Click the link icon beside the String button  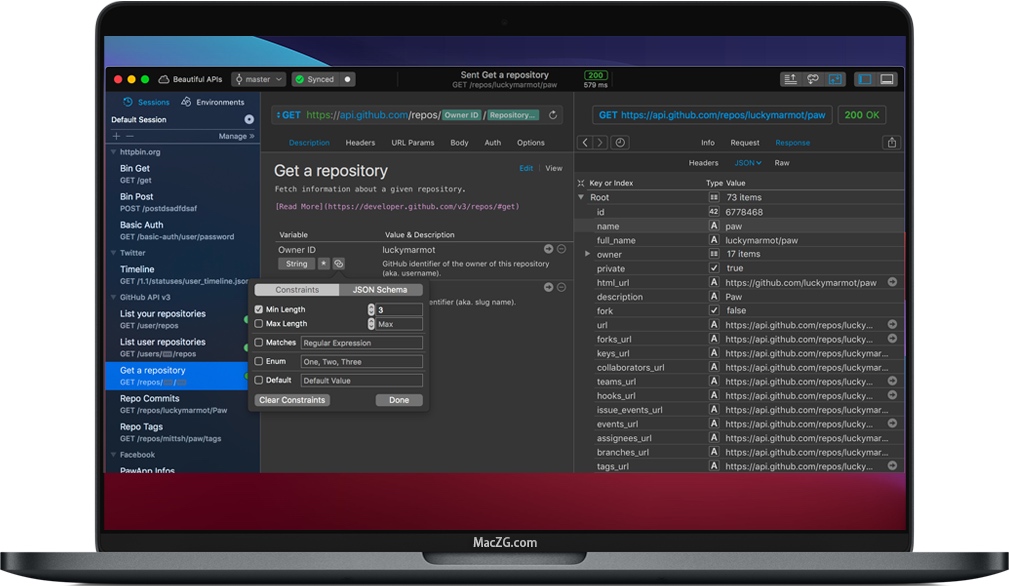pyautogui.click(x=339, y=264)
